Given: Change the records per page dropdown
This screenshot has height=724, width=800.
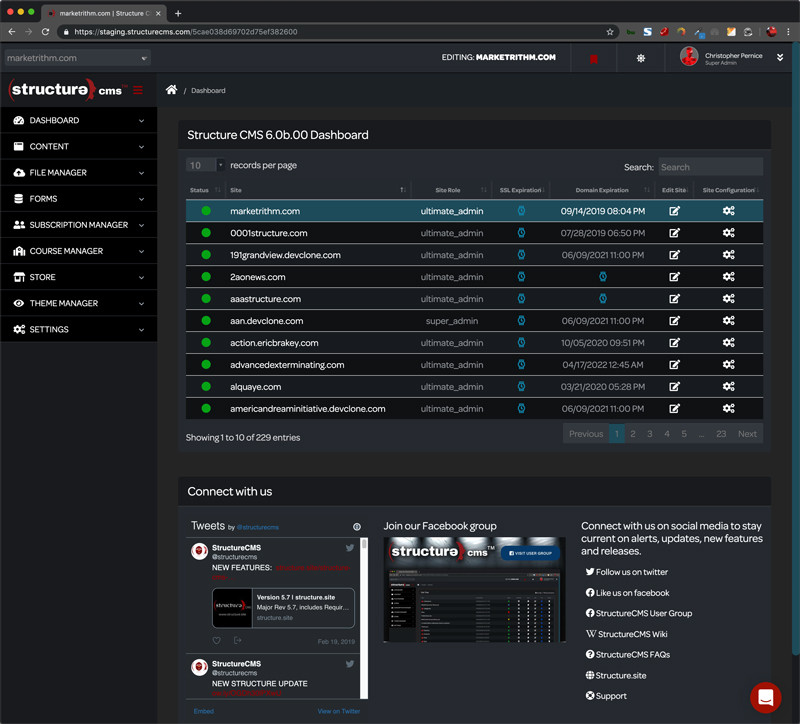Looking at the screenshot, I should click(206, 166).
